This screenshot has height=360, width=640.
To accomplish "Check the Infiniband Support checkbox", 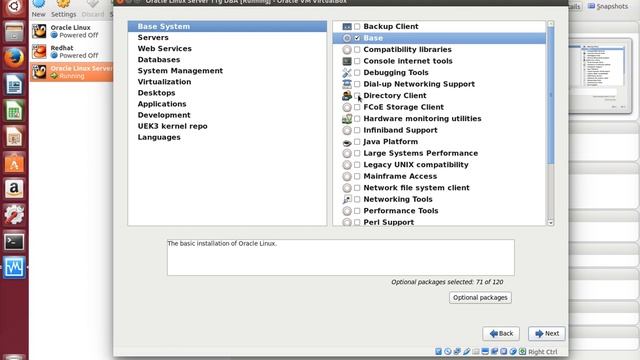I will (x=357, y=130).
